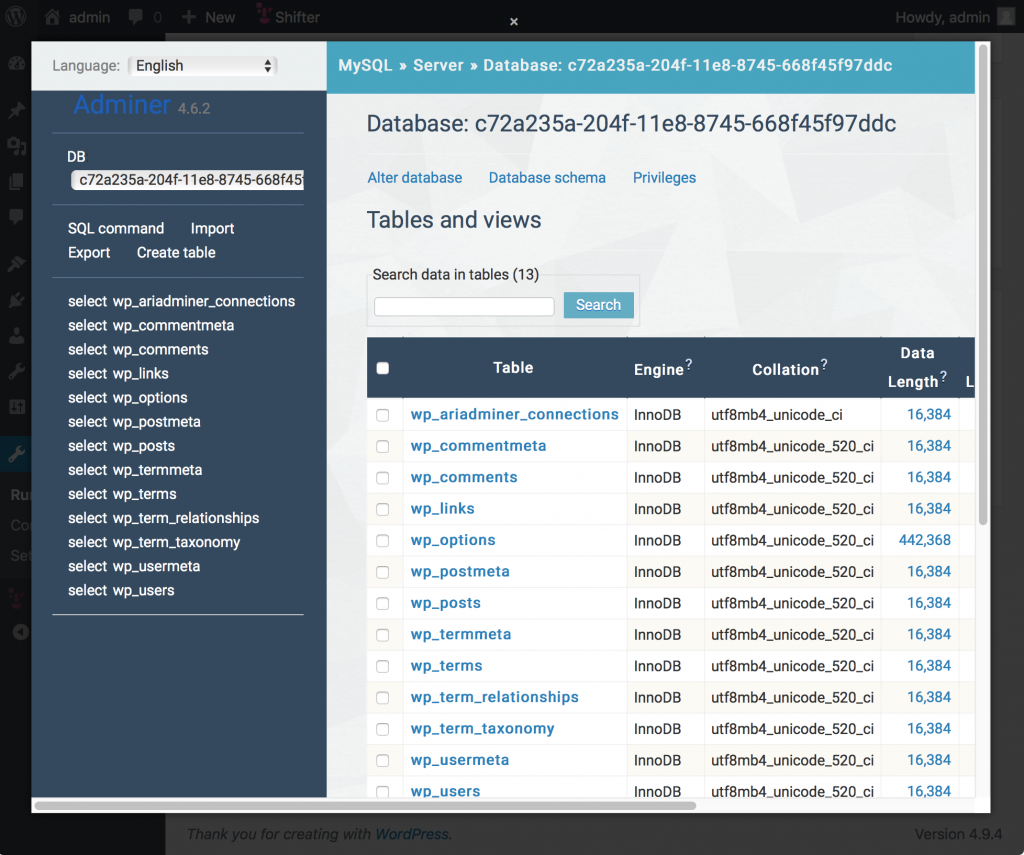Check the wp_posts row checkbox

click(x=383, y=604)
